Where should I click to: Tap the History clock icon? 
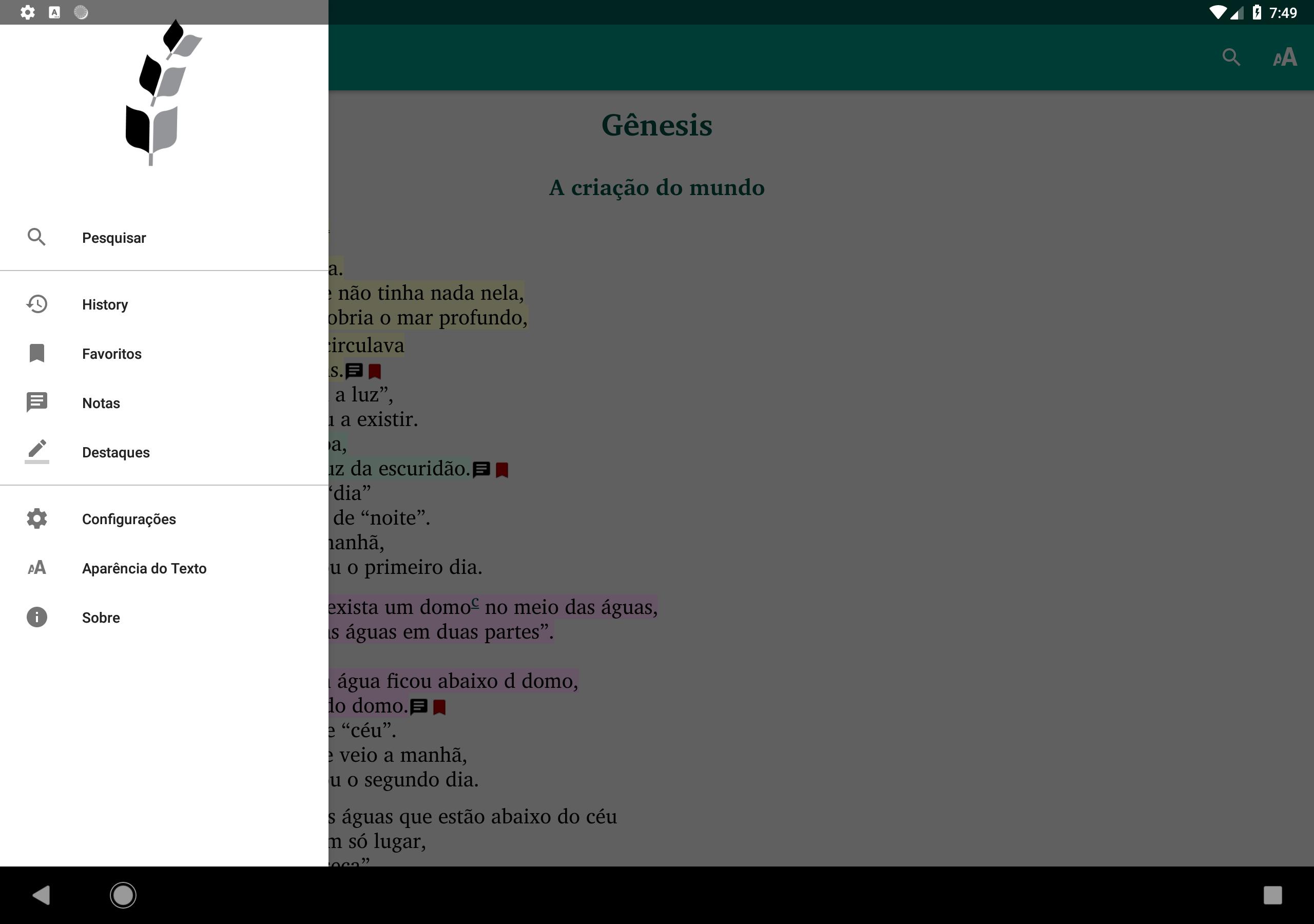coord(36,304)
